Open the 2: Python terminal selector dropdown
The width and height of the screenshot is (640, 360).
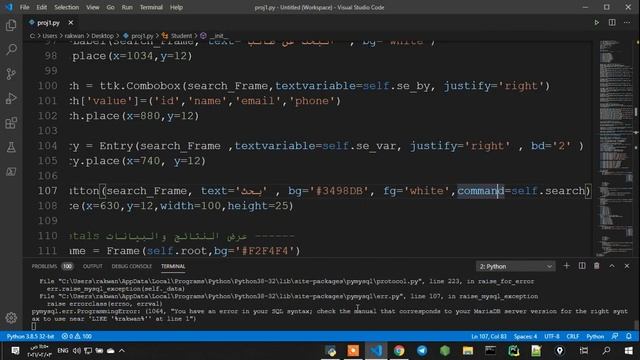coord(516,266)
